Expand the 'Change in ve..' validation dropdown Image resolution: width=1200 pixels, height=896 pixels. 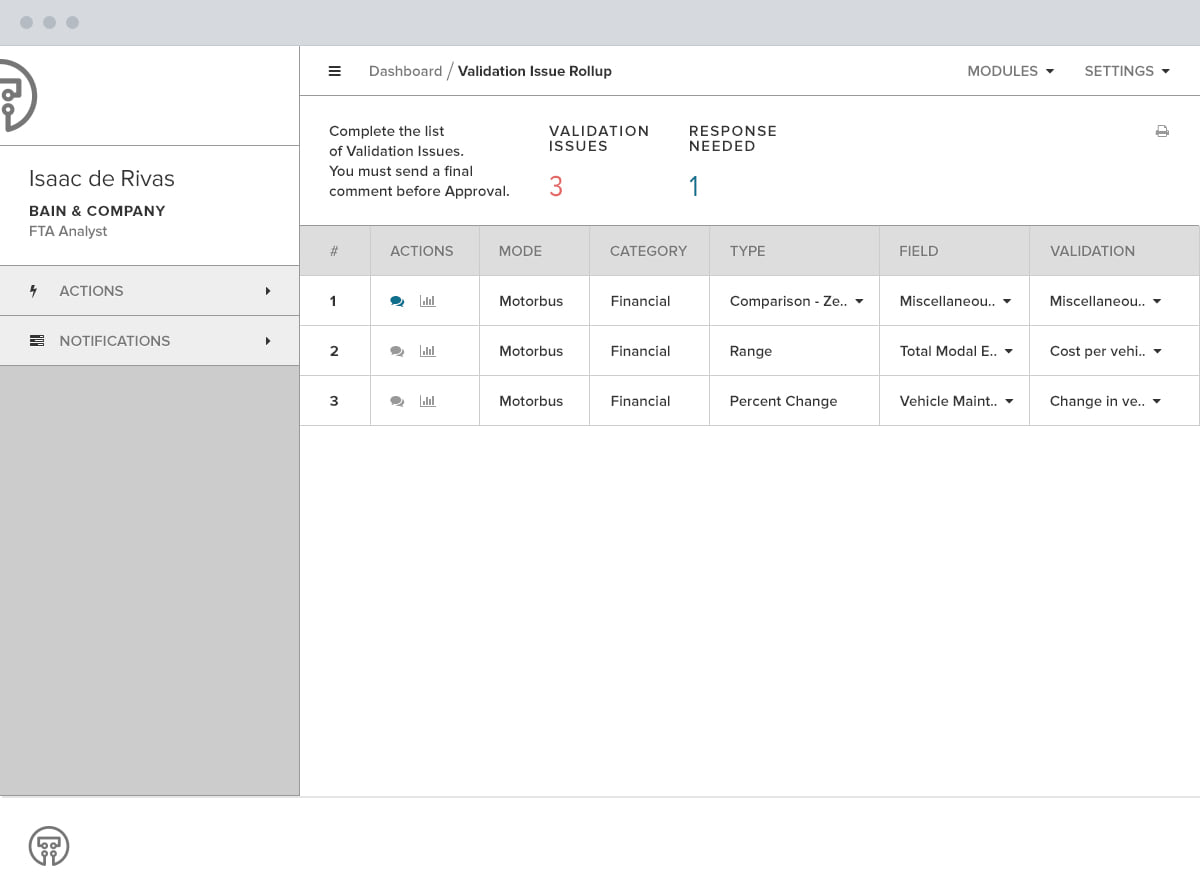(1157, 401)
